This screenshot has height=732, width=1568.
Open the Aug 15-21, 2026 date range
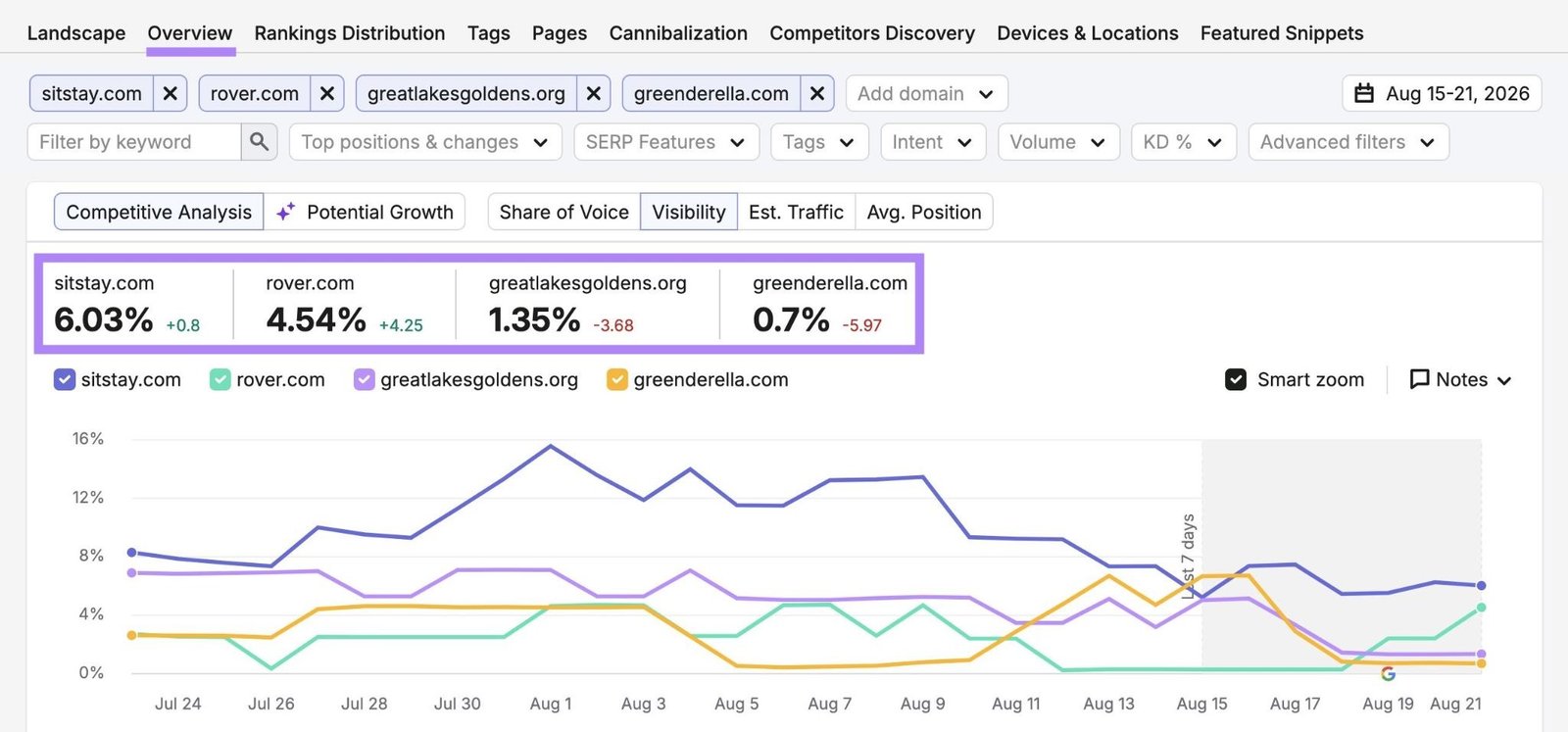click(x=1442, y=93)
